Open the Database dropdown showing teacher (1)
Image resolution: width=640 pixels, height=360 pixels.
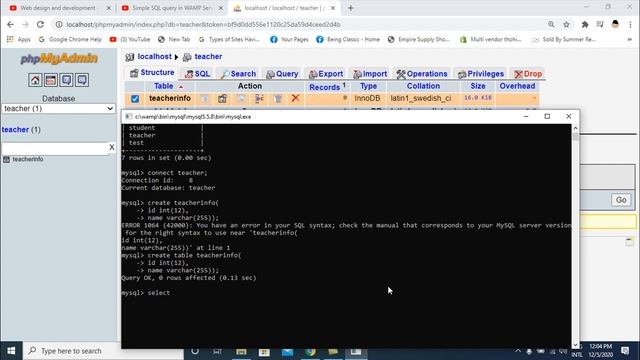pyautogui.click(x=58, y=109)
